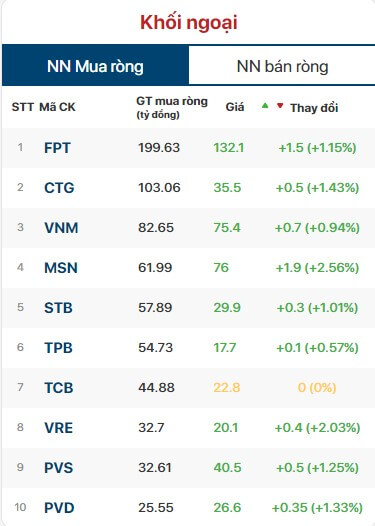Open TPB stock code link

(58, 348)
